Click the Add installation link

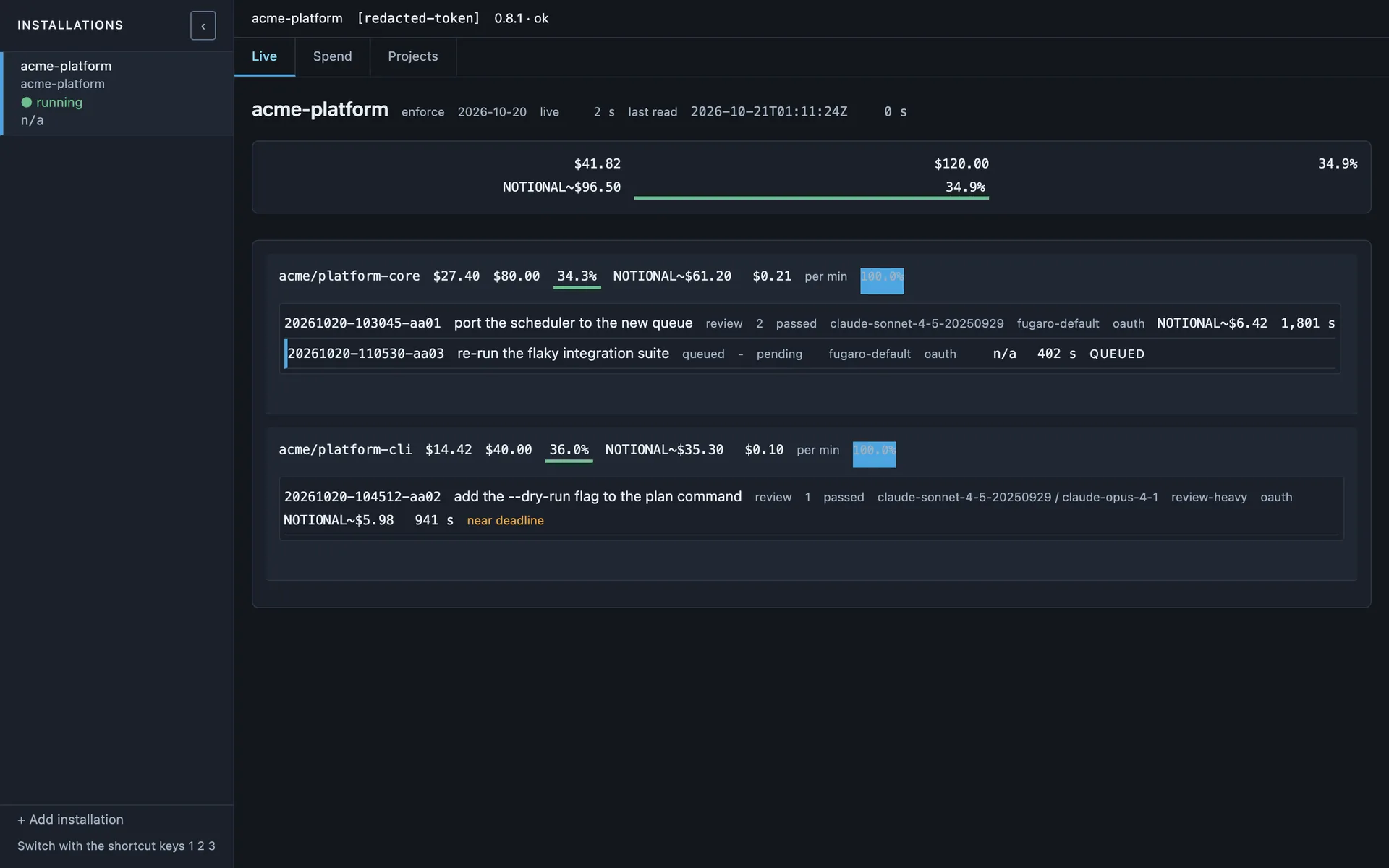[70, 820]
